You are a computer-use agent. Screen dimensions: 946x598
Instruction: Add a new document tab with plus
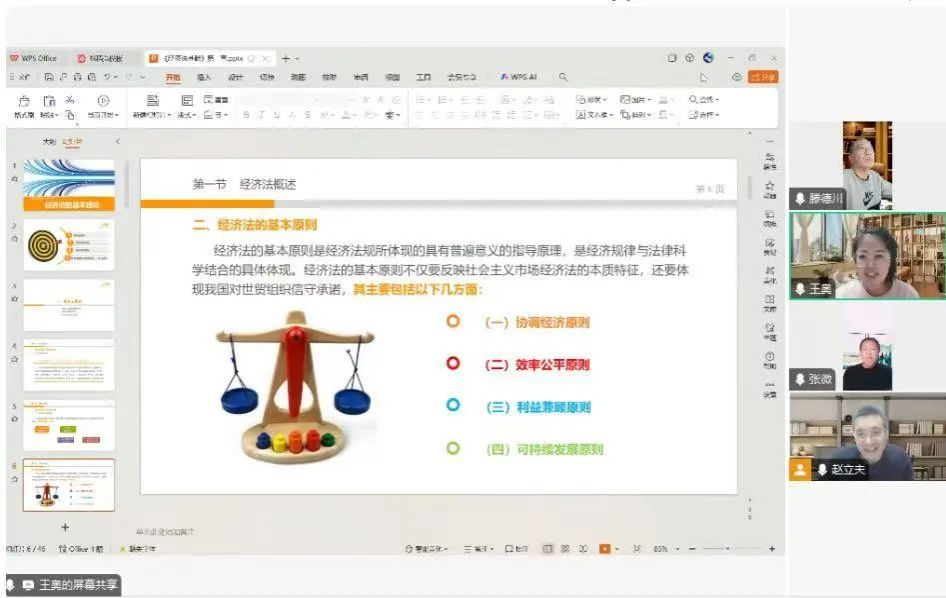point(286,59)
